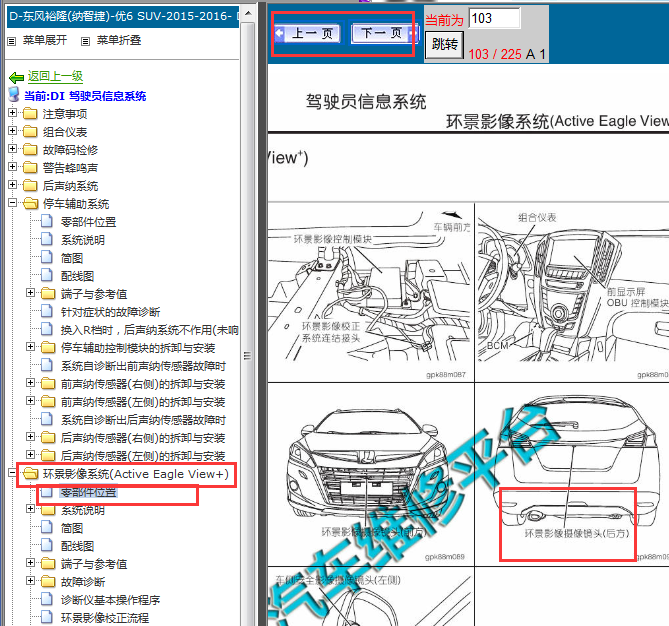669x626 pixels.
Task: Expand the 组合仪表 folder
Action: pos(12,131)
